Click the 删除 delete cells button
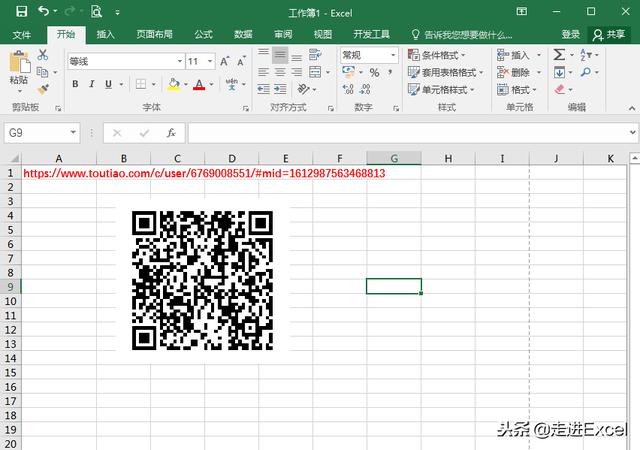Image resolution: width=640 pixels, height=450 pixels. 513,72
